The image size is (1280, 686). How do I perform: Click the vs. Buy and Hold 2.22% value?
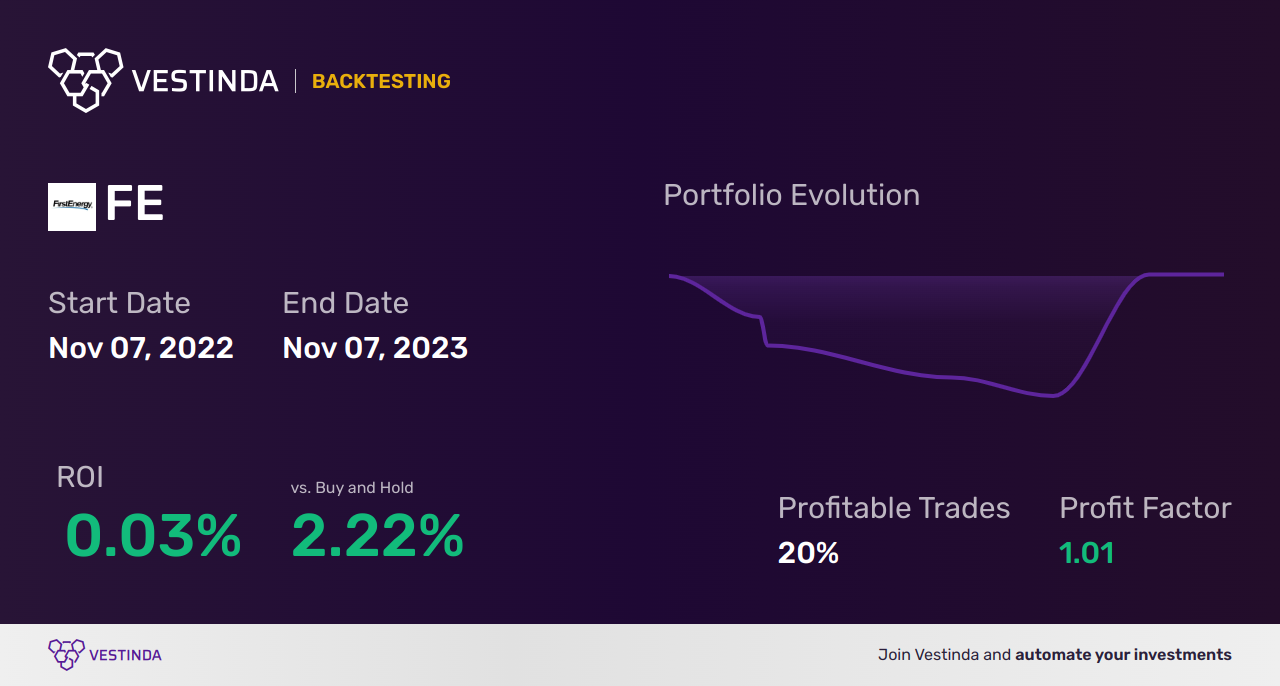(377, 536)
